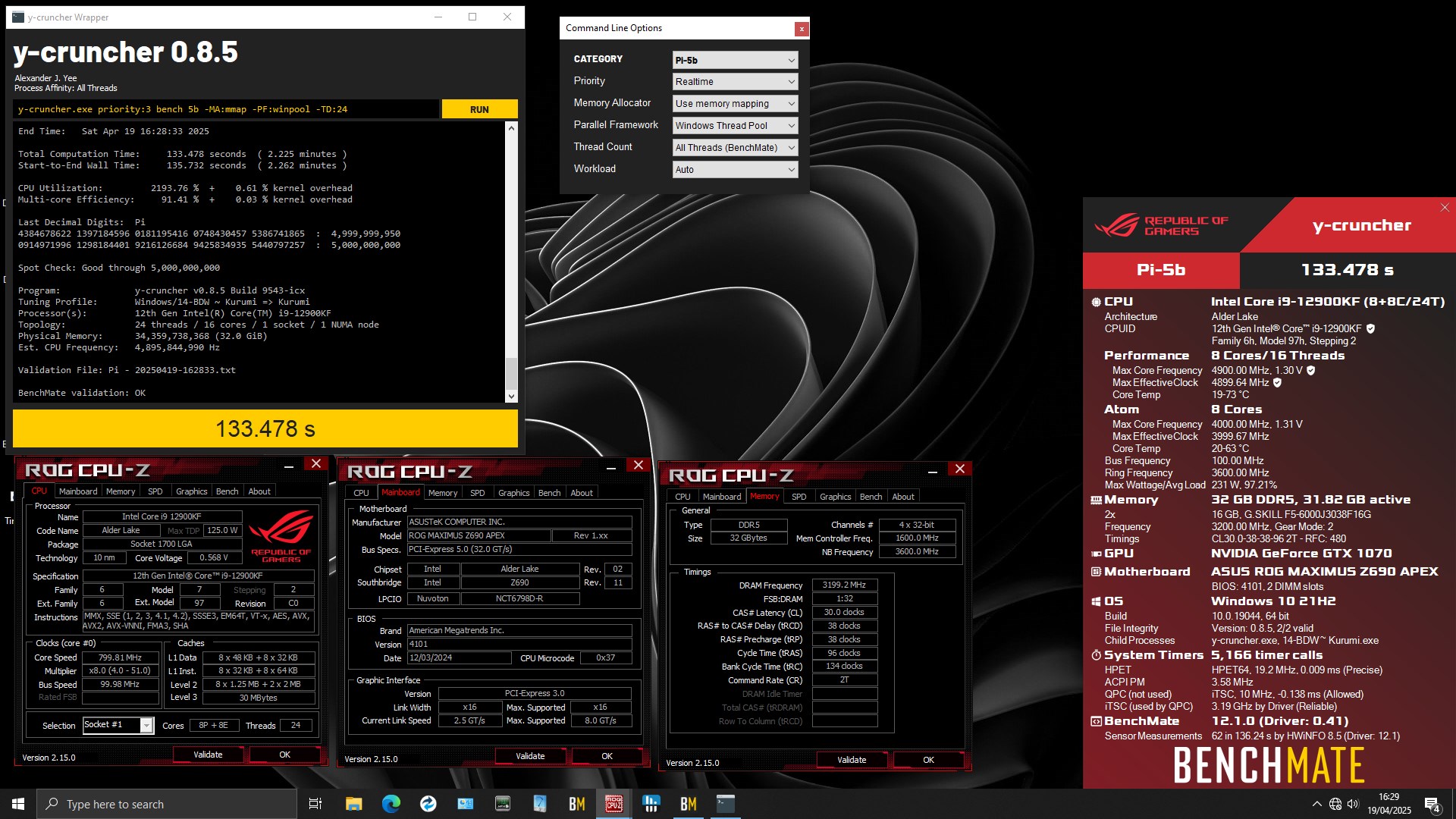This screenshot has width=1456, height=819.
Task: Click the yellow RUN button in y-cruncher
Action: pyautogui.click(x=479, y=109)
